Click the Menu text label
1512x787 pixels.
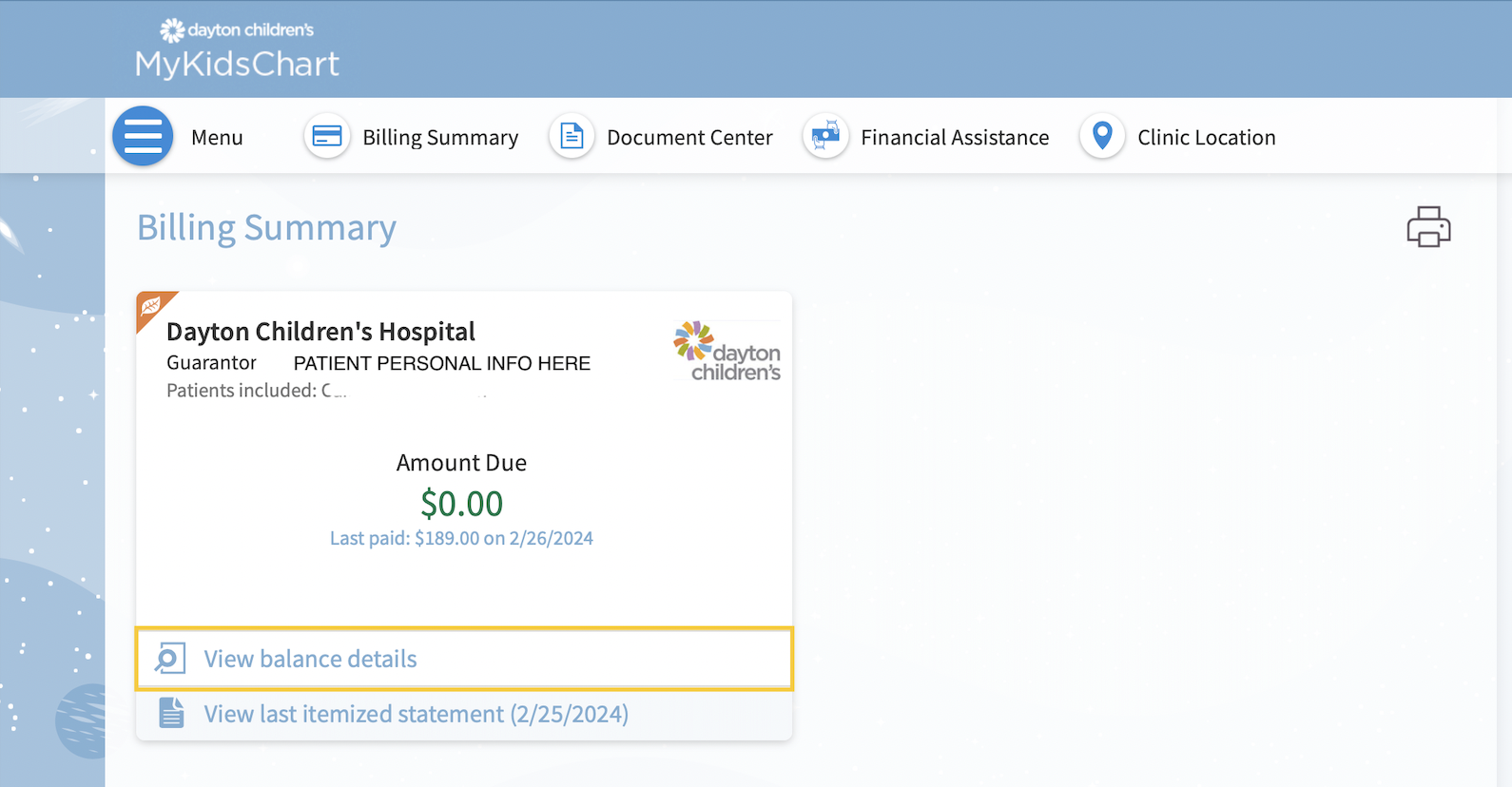pos(217,138)
